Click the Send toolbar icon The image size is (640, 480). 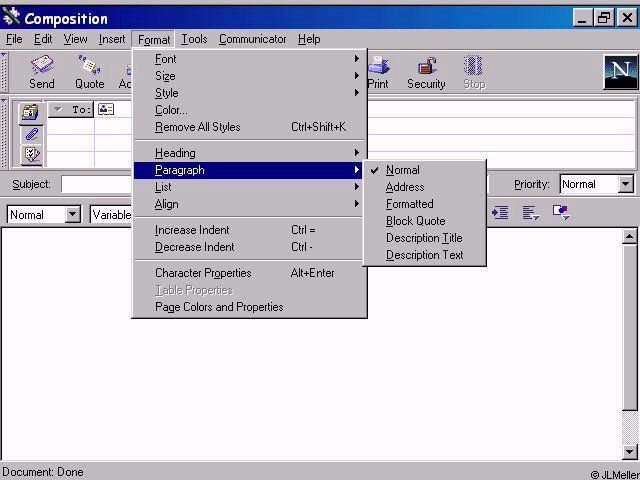pos(42,72)
